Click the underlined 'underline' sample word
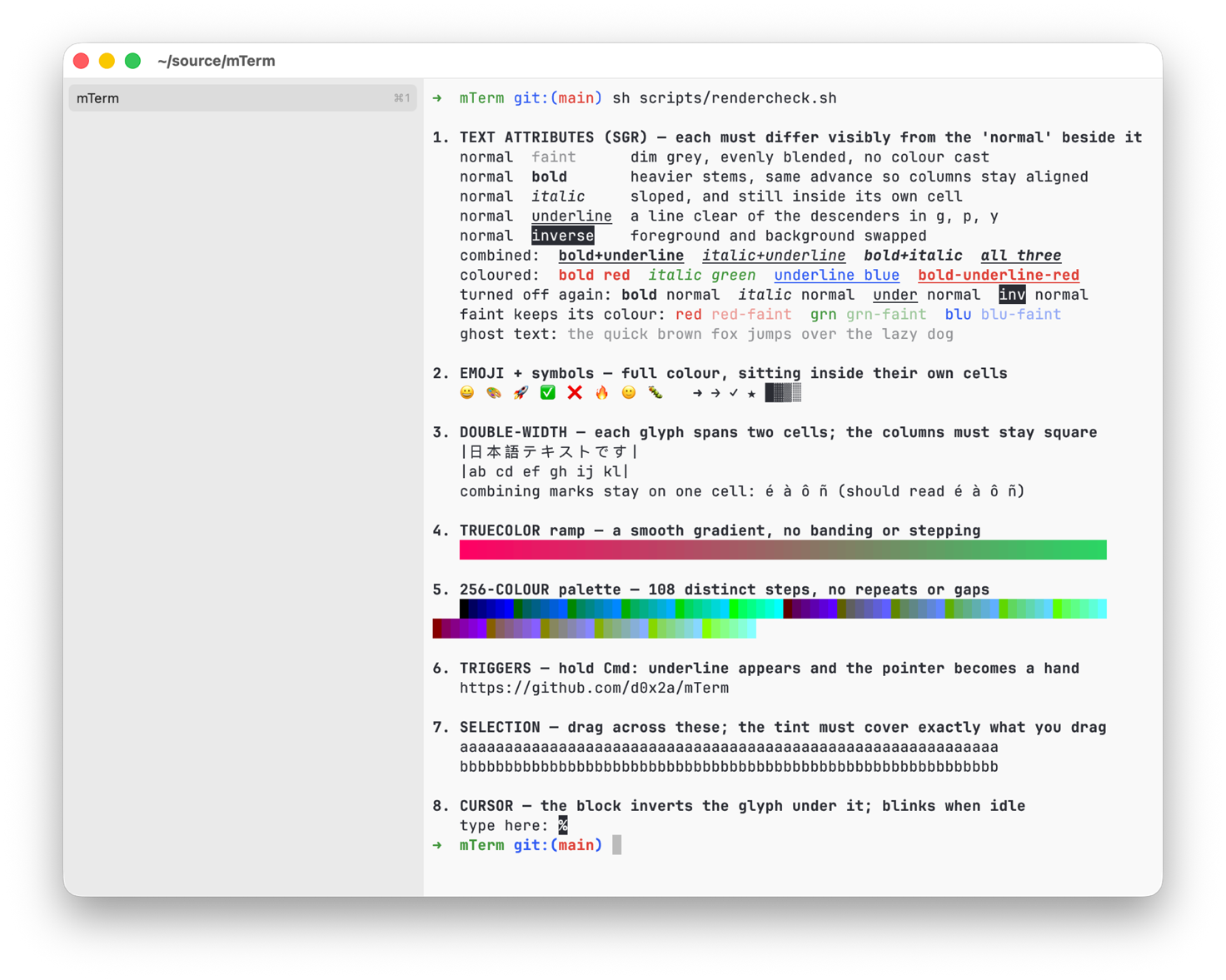 click(572, 216)
